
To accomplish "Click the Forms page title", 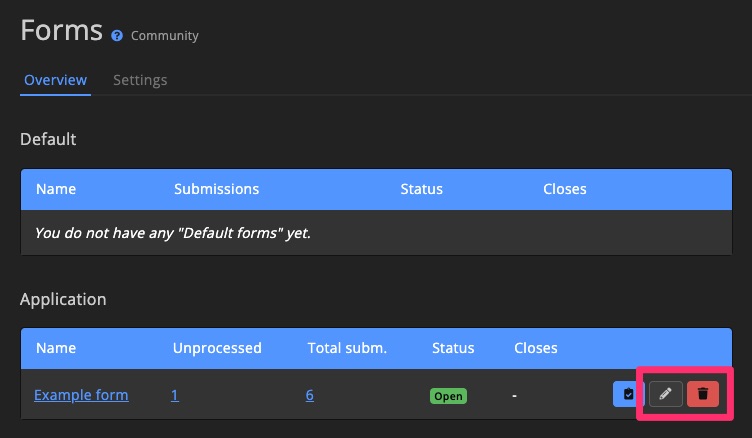I will [61, 30].
